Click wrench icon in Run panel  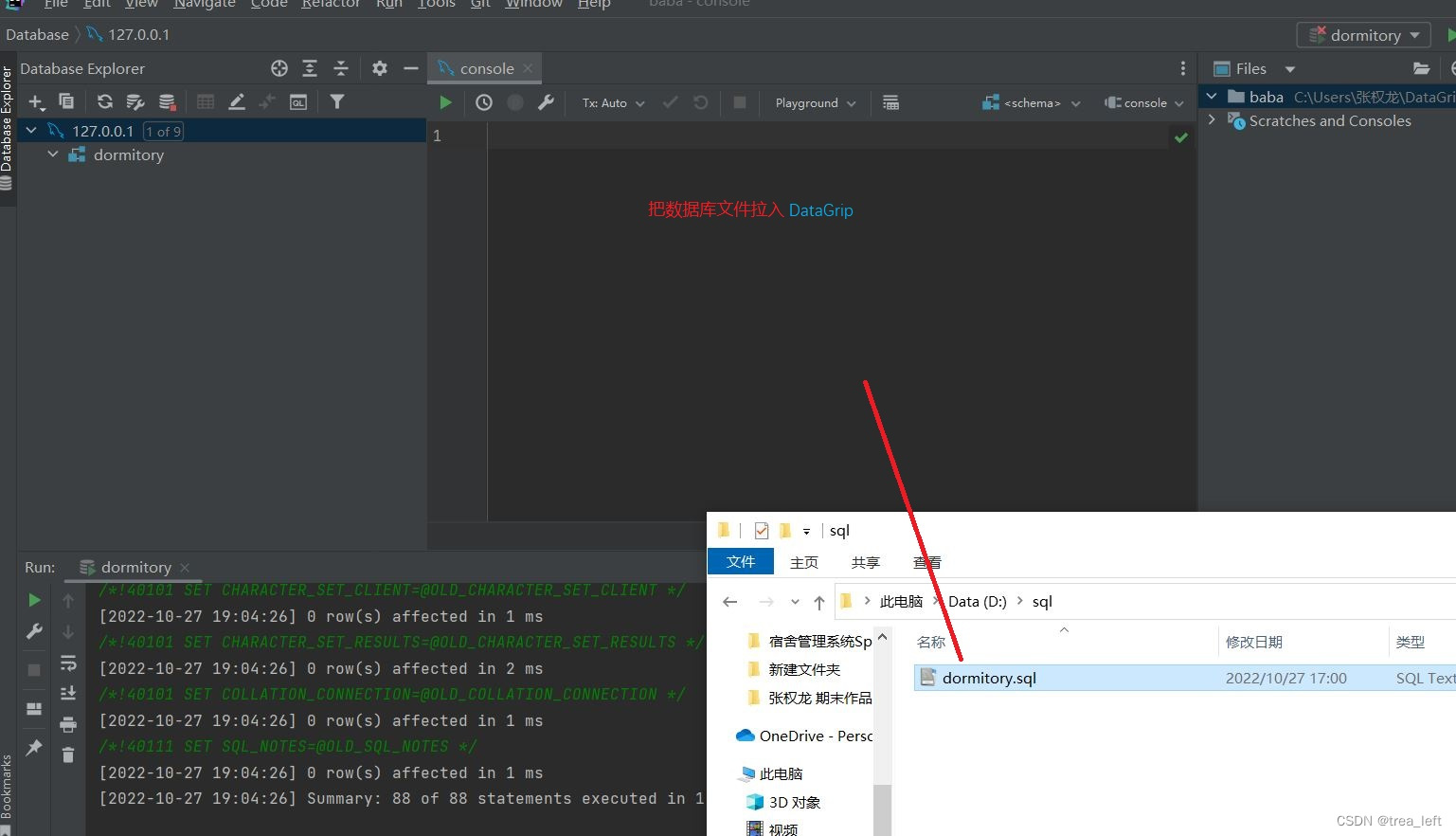(34, 631)
